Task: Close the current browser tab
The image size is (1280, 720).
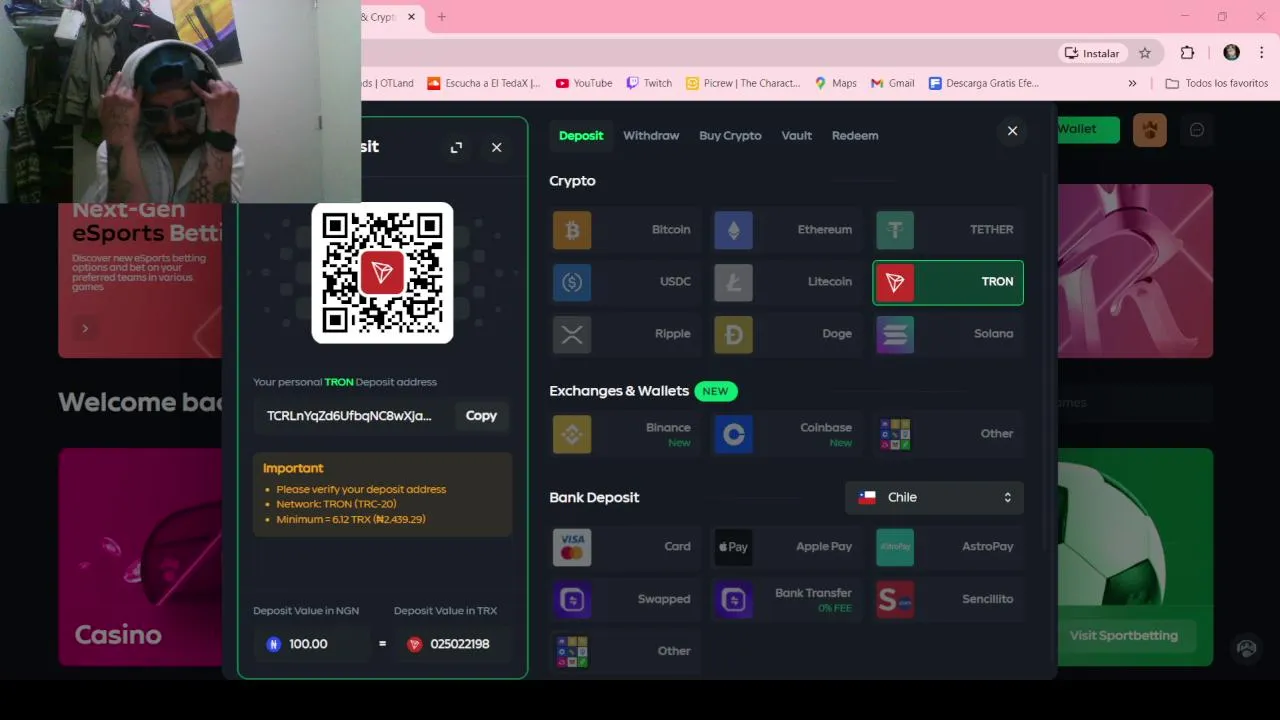Action: click(x=411, y=17)
